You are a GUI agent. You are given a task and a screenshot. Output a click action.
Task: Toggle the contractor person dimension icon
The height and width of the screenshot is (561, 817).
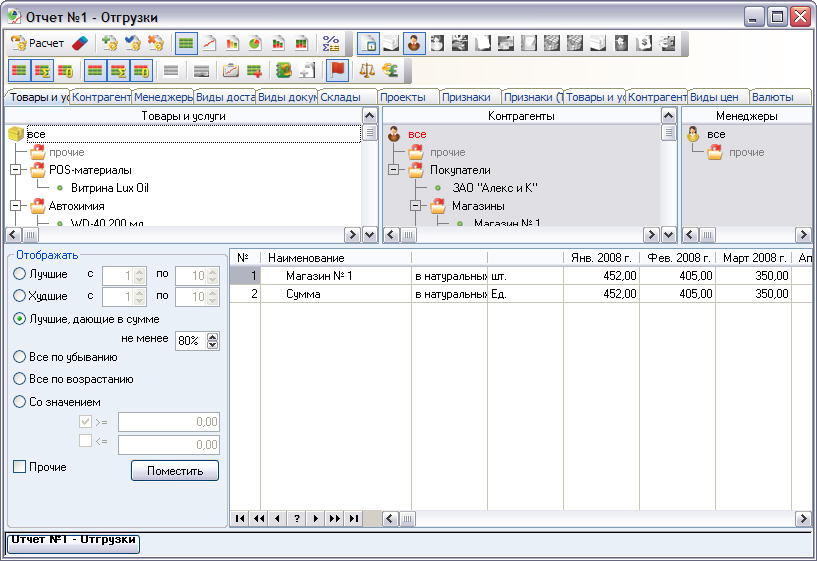[x=414, y=43]
